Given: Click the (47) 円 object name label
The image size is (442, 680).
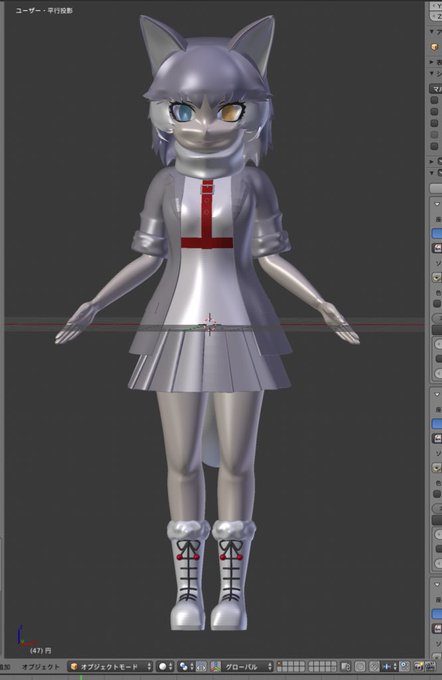Looking at the screenshot, I should [x=41, y=651].
